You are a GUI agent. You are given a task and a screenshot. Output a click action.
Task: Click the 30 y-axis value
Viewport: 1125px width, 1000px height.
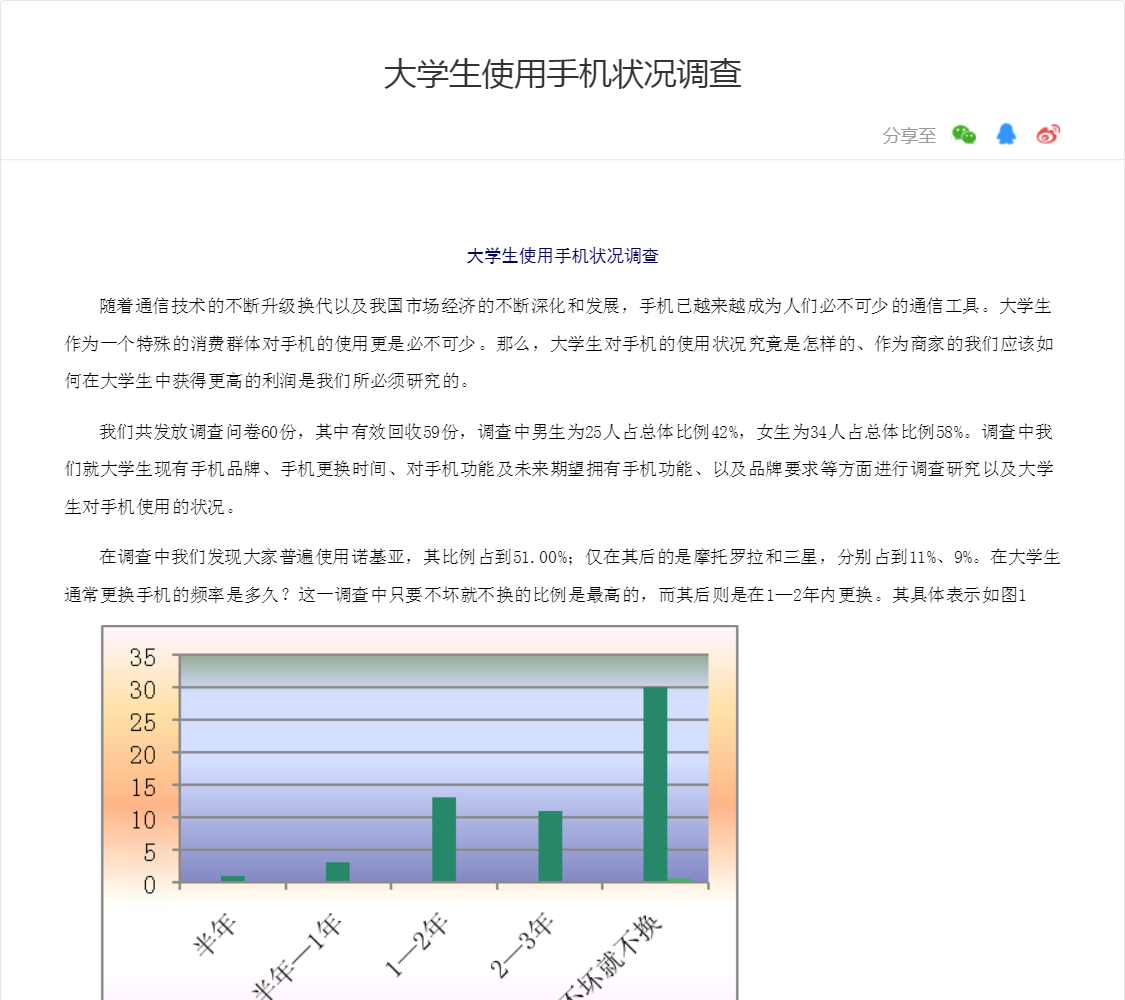pyautogui.click(x=142, y=690)
